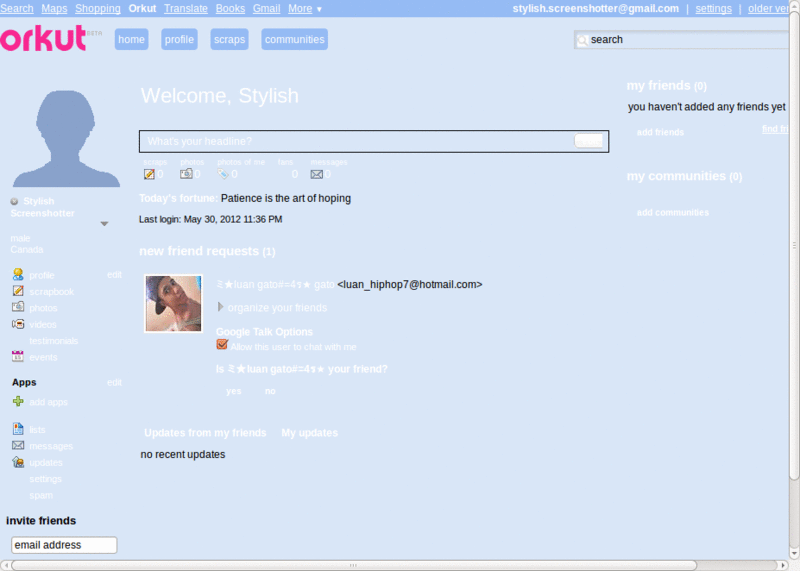
Task: Click the lists icon in sidebar
Action: pyautogui.click(x=18, y=429)
